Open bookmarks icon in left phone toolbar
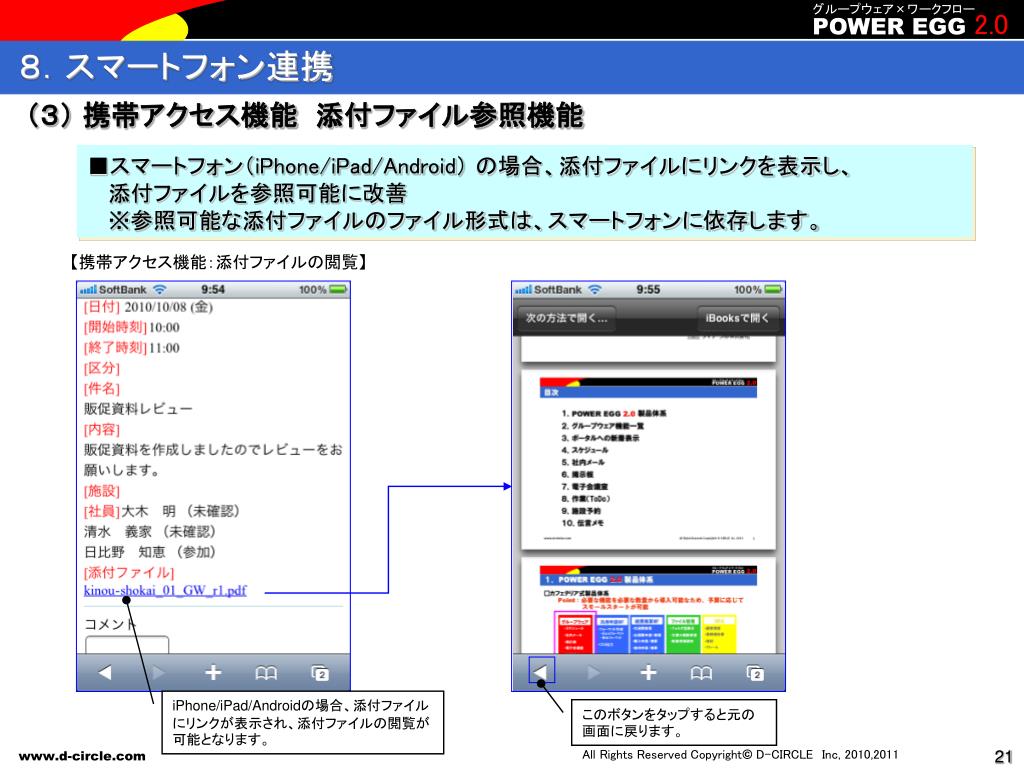1024x768 pixels. (266, 673)
